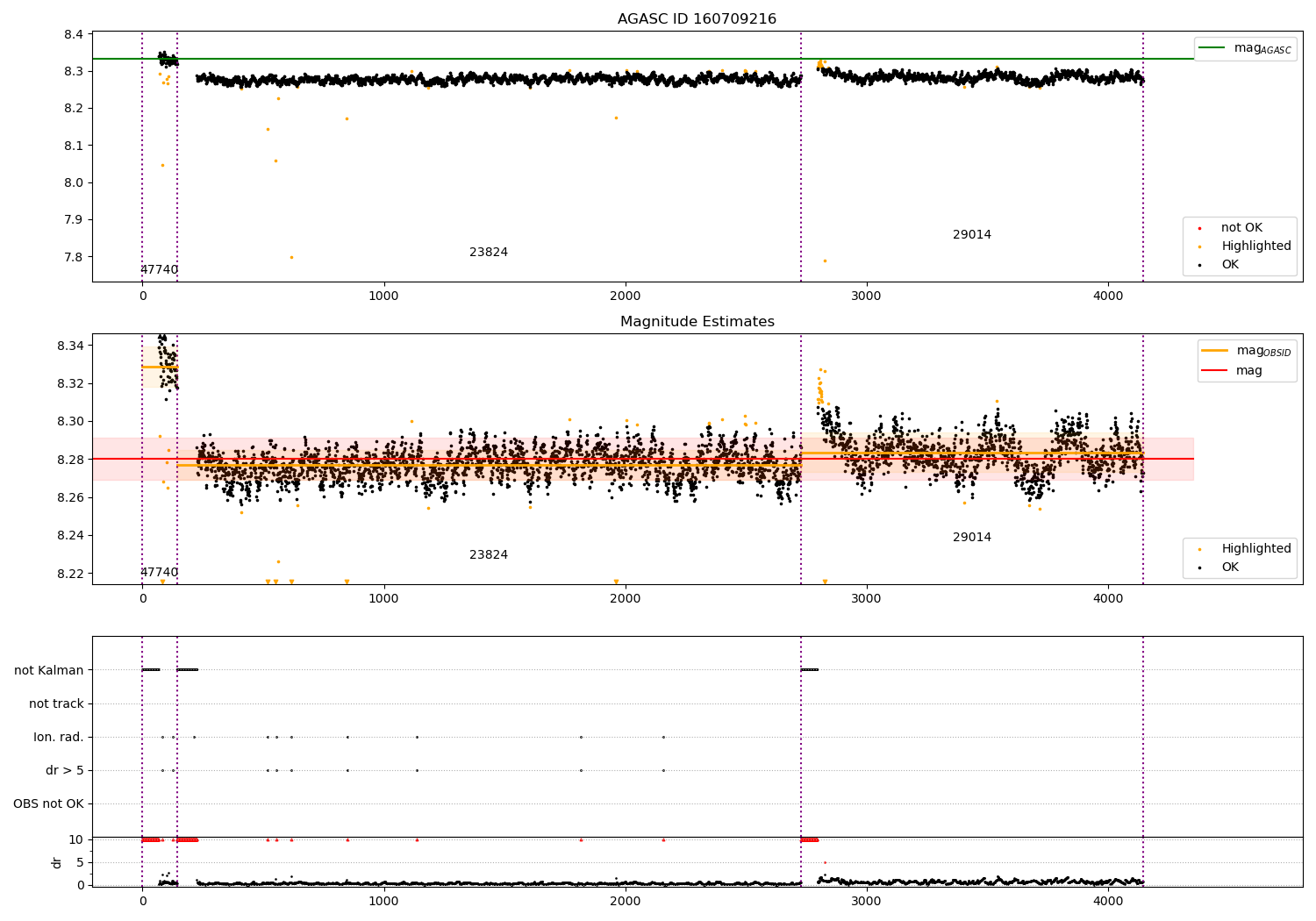
Task: Click obsid label 47740 in the top plot
Action: coord(159,270)
